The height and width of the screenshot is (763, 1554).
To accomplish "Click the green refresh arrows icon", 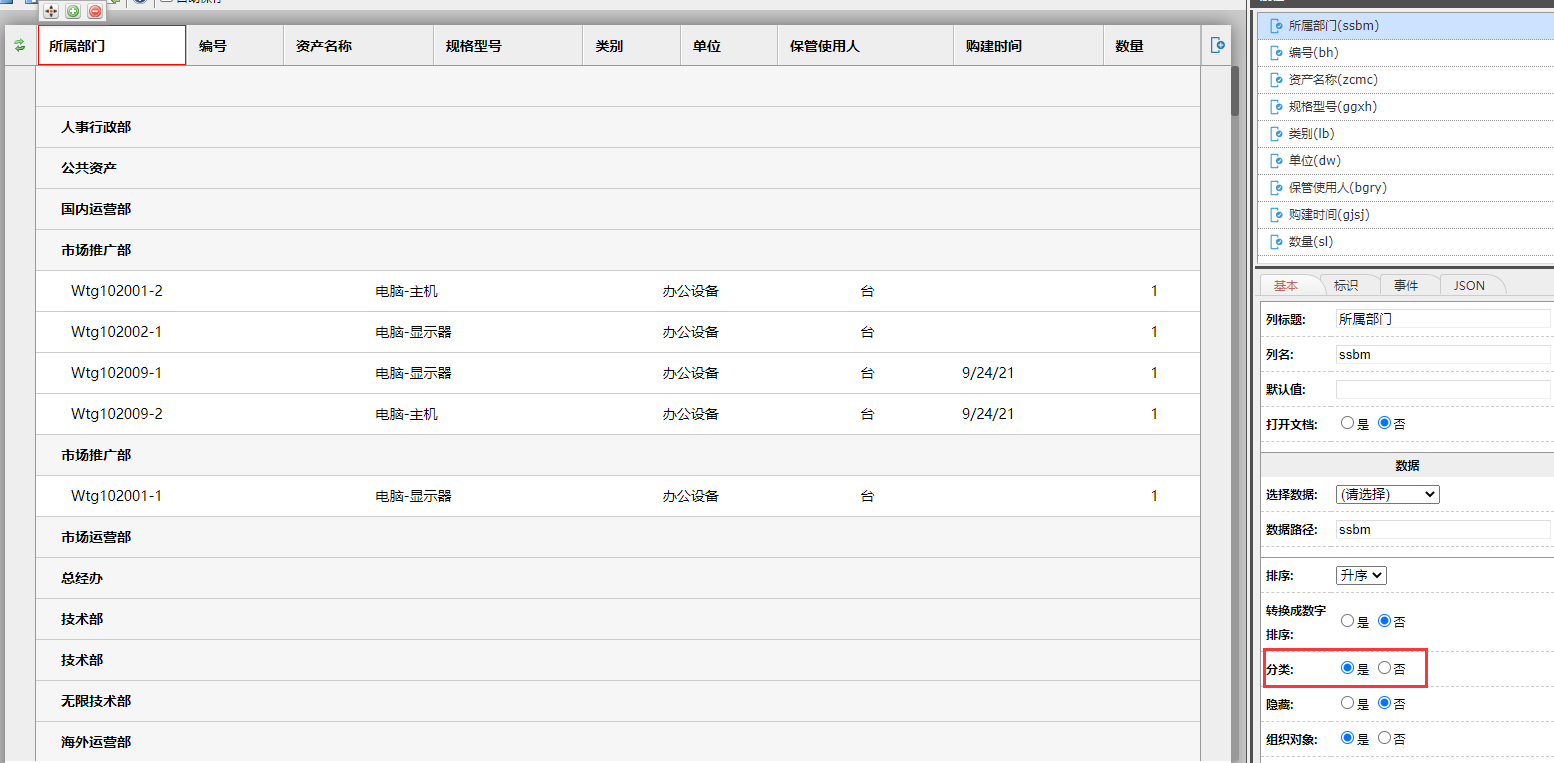I will 19,45.
